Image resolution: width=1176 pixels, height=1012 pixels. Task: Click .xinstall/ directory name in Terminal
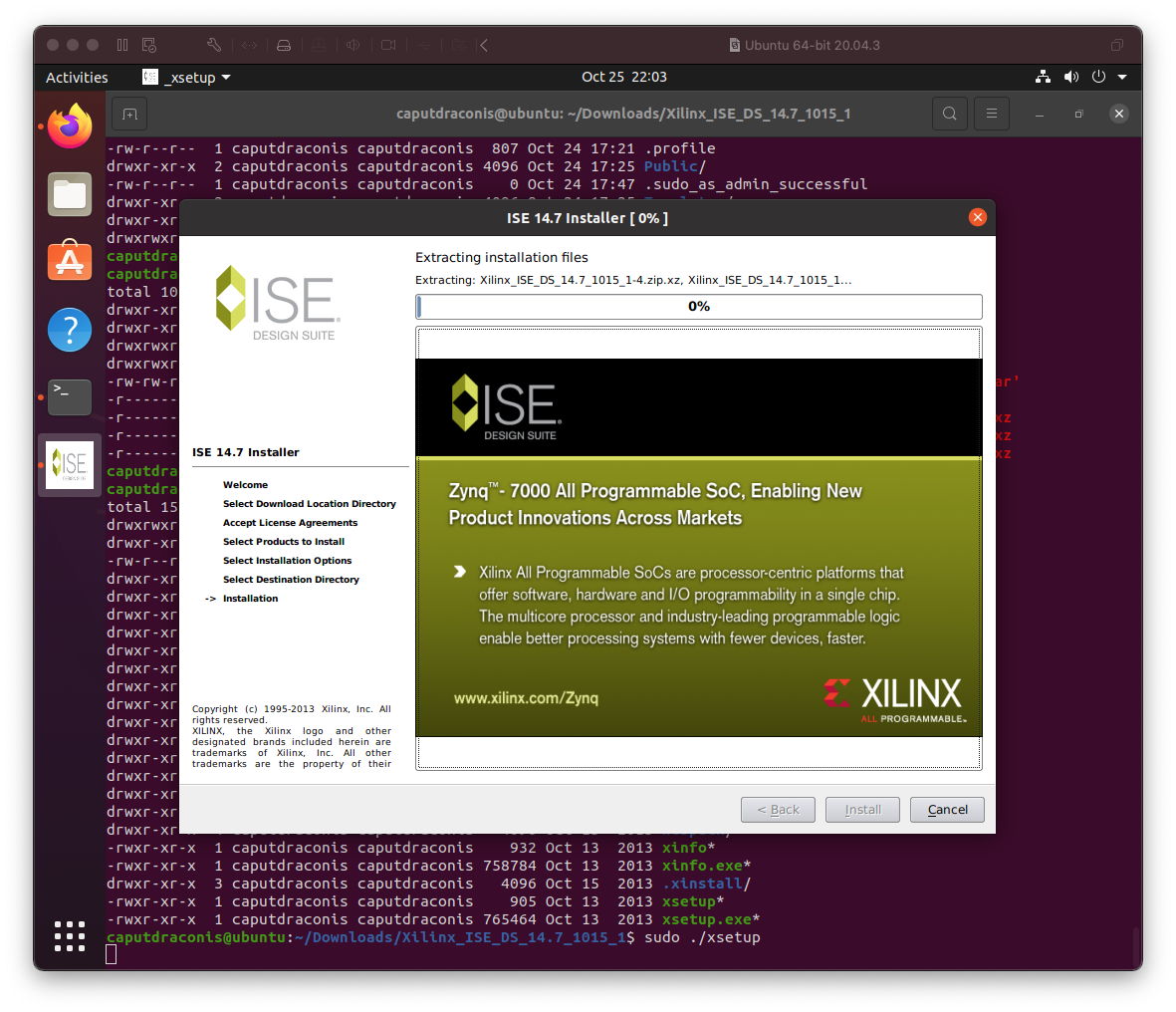[707, 884]
